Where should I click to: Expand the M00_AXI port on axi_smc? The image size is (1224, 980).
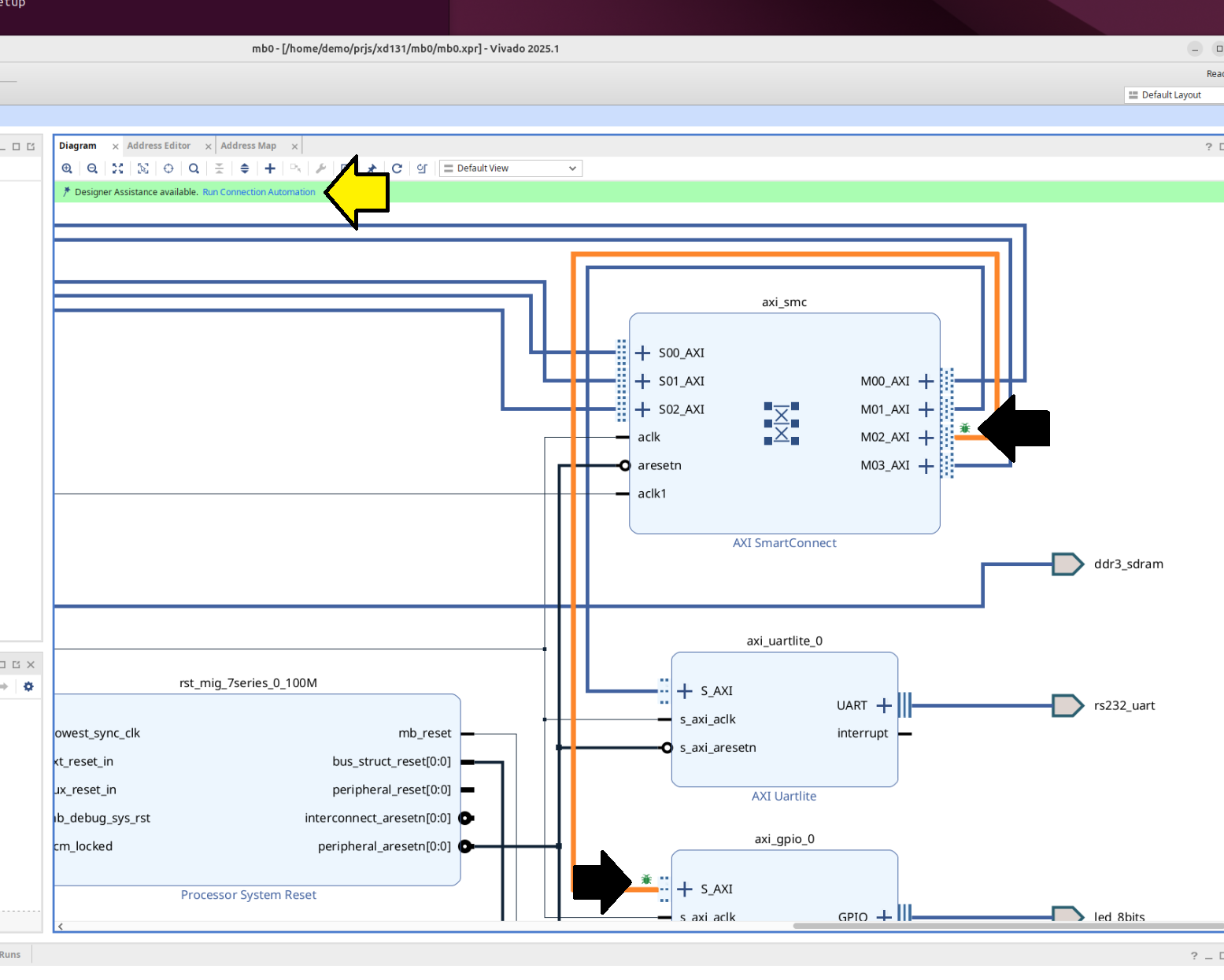pyautogui.click(x=926, y=382)
